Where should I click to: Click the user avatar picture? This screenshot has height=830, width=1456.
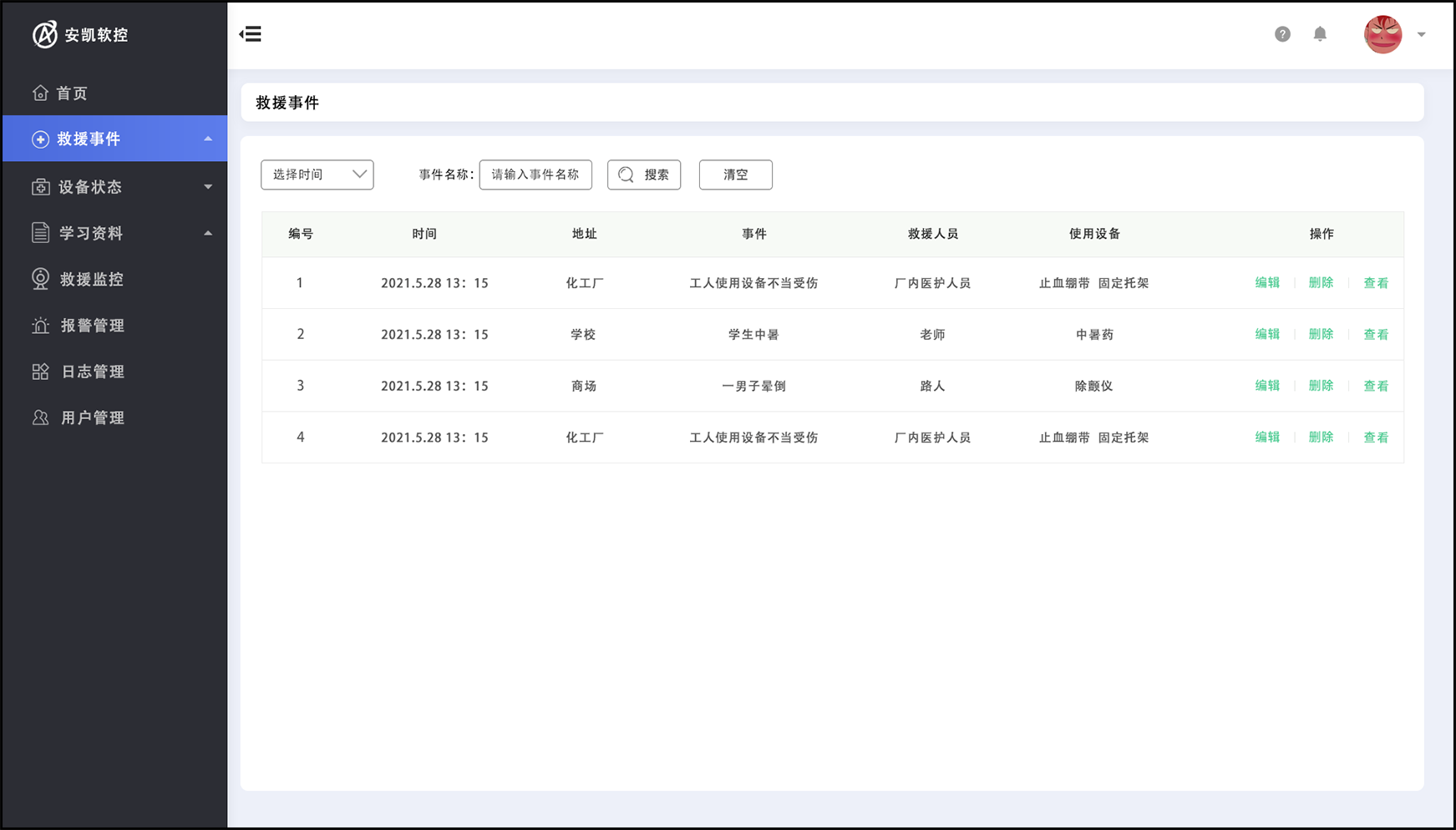point(1382,34)
